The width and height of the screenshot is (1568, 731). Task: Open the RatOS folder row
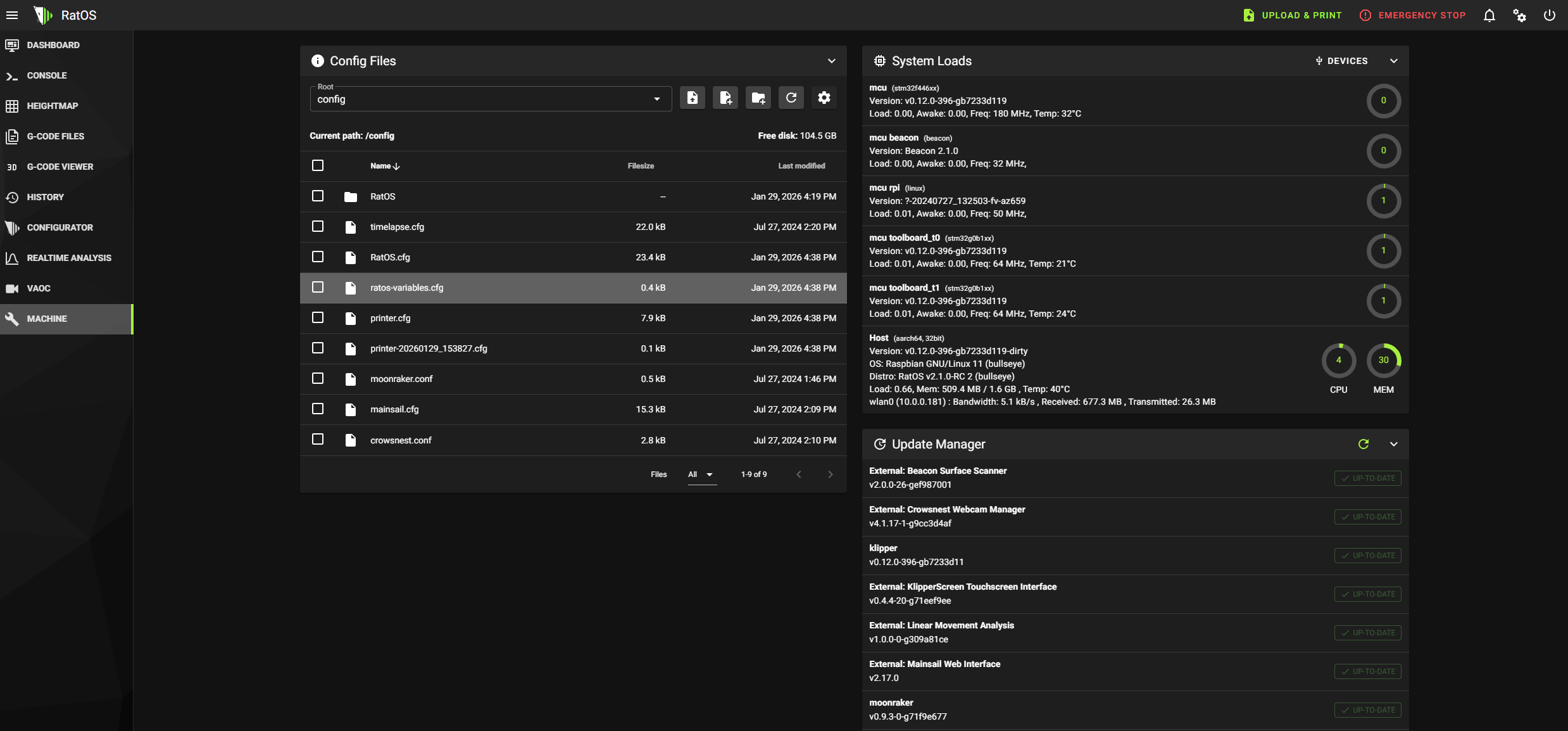pos(382,196)
